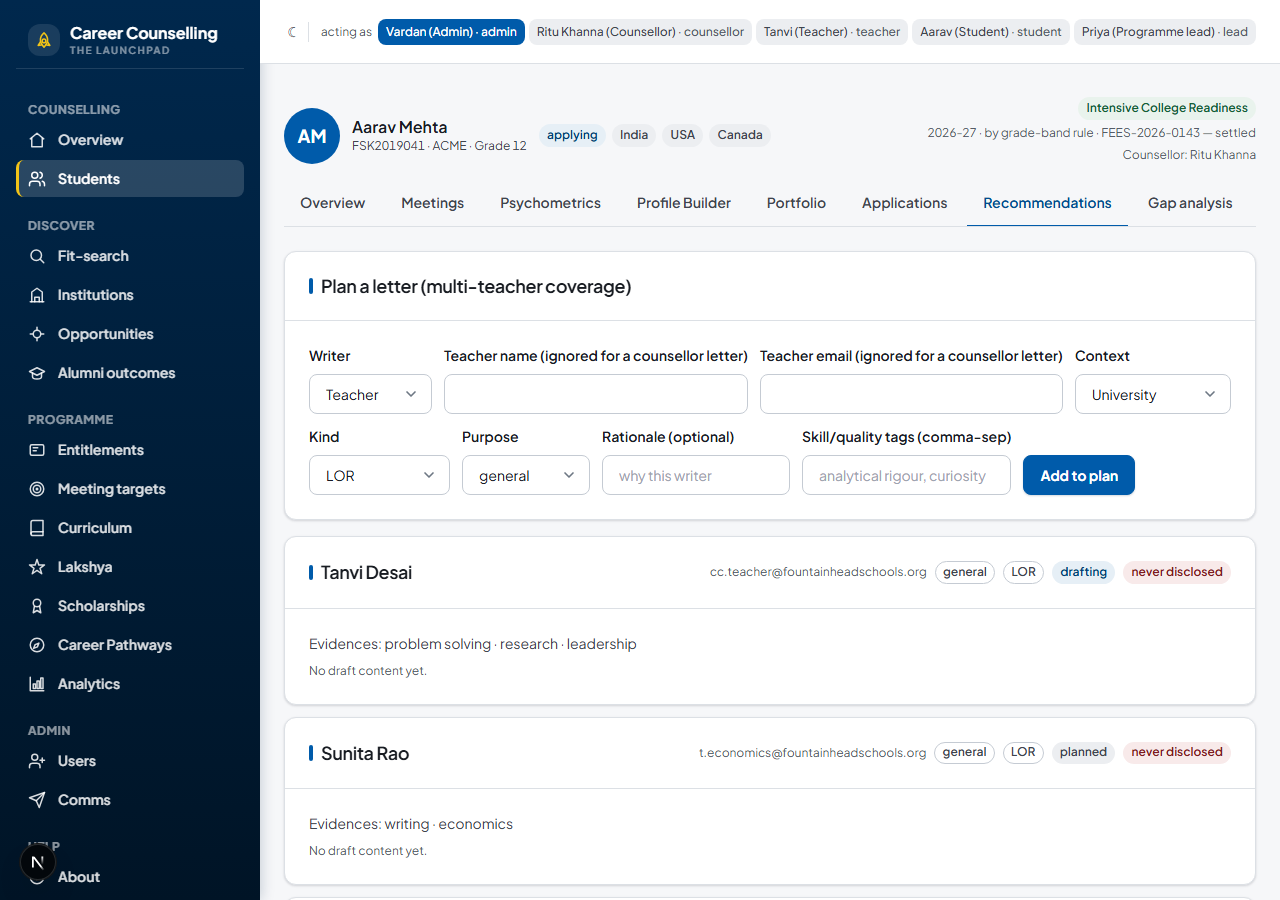This screenshot has height=900, width=1280.
Task: Click Aarav Mehta's AM avatar
Action: [x=312, y=136]
